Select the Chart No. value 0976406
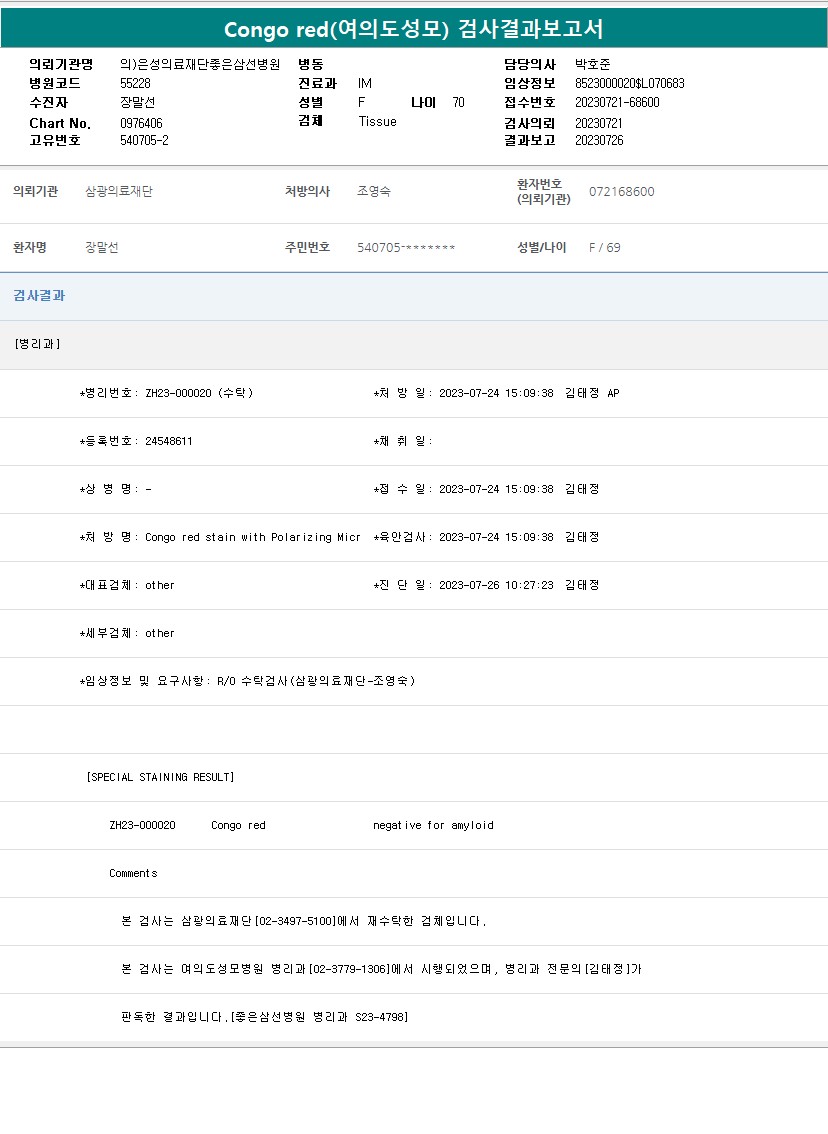The width and height of the screenshot is (828, 1134). [141, 123]
